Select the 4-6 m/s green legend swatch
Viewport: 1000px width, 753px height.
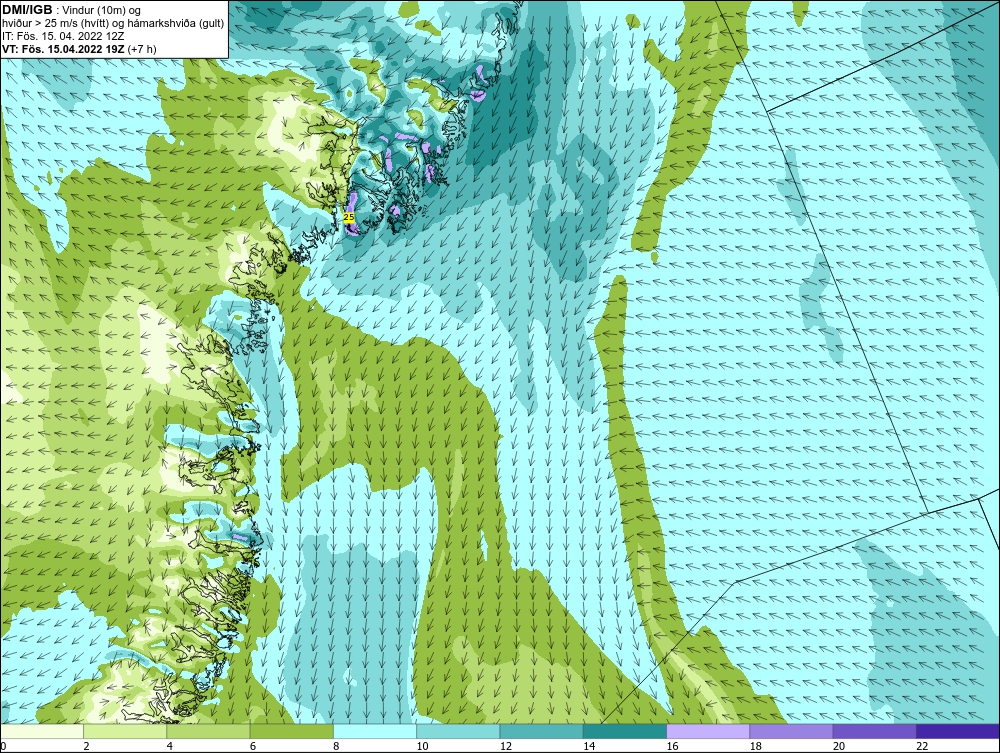pos(209,731)
